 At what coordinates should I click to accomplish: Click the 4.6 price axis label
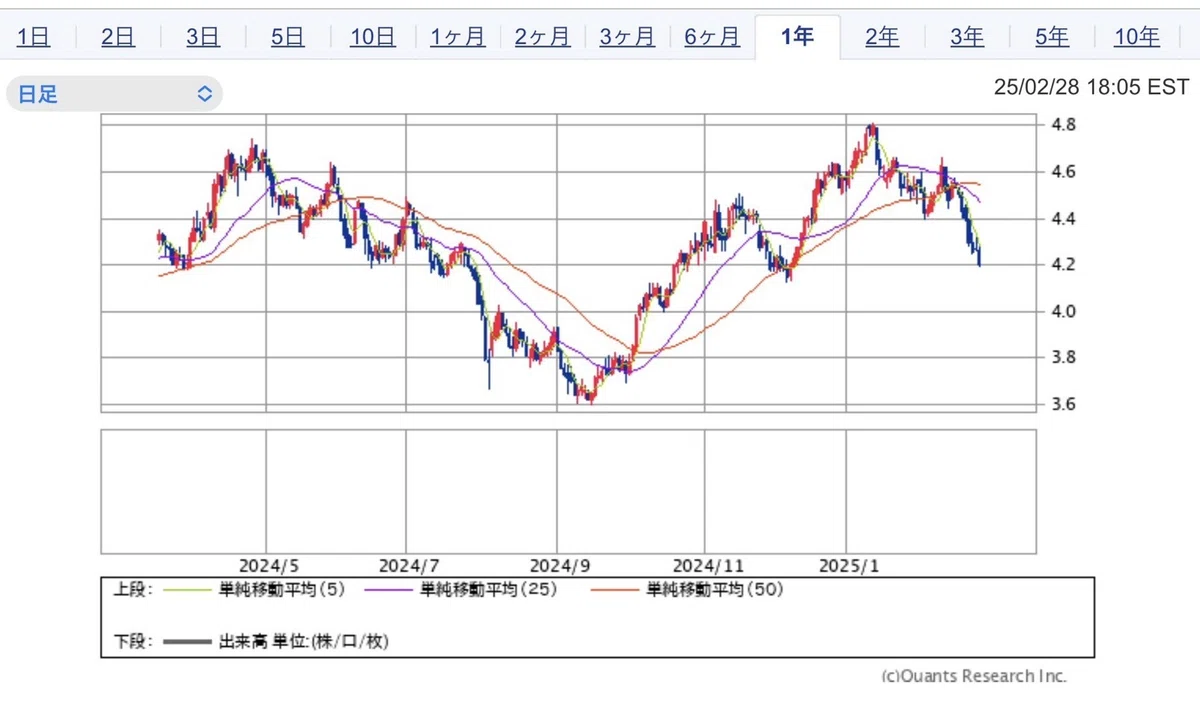[1063, 172]
